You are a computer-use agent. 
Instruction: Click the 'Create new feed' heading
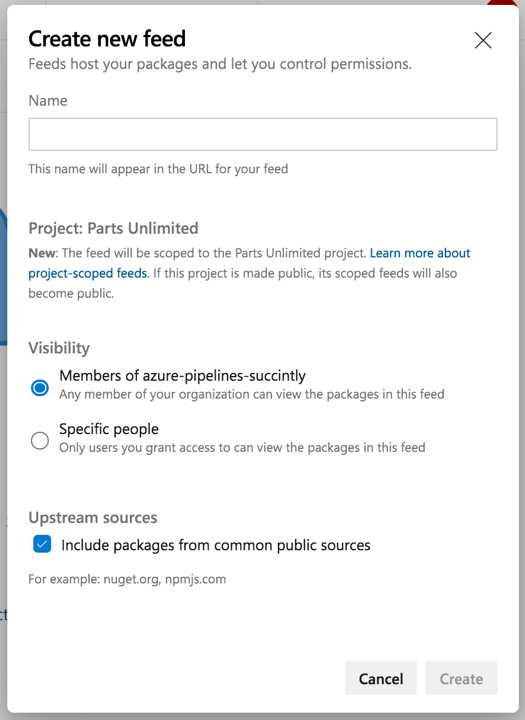(107, 39)
